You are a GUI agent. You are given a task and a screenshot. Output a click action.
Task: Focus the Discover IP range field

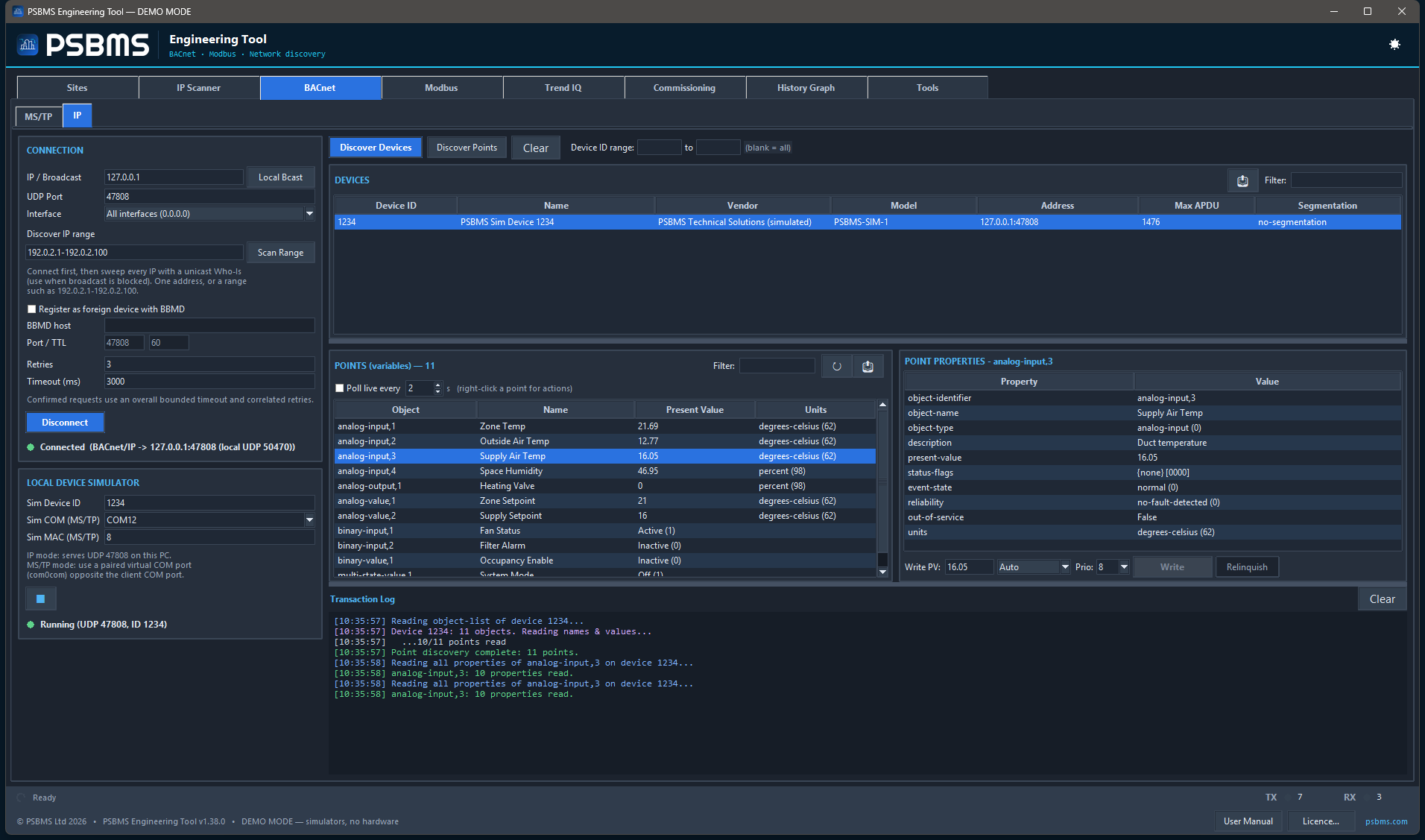(x=135, y=253)
